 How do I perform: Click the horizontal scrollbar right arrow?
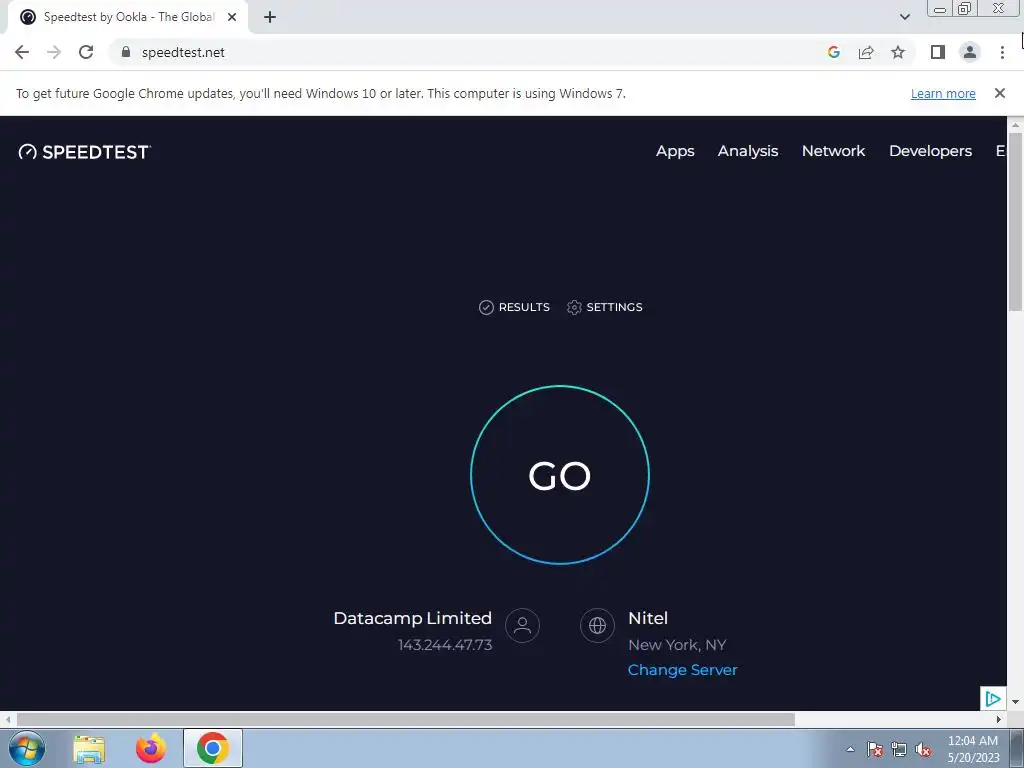point(998,719)
